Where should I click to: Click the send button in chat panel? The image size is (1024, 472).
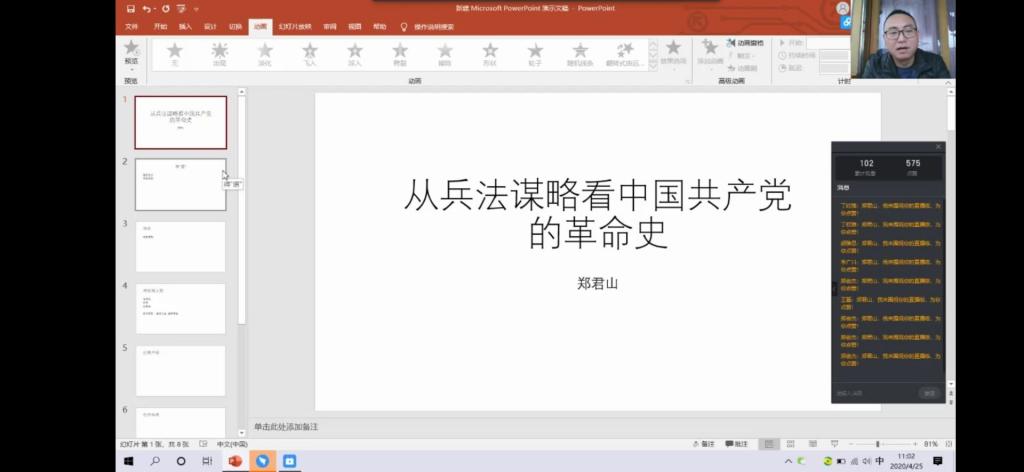tap(929, 393)
